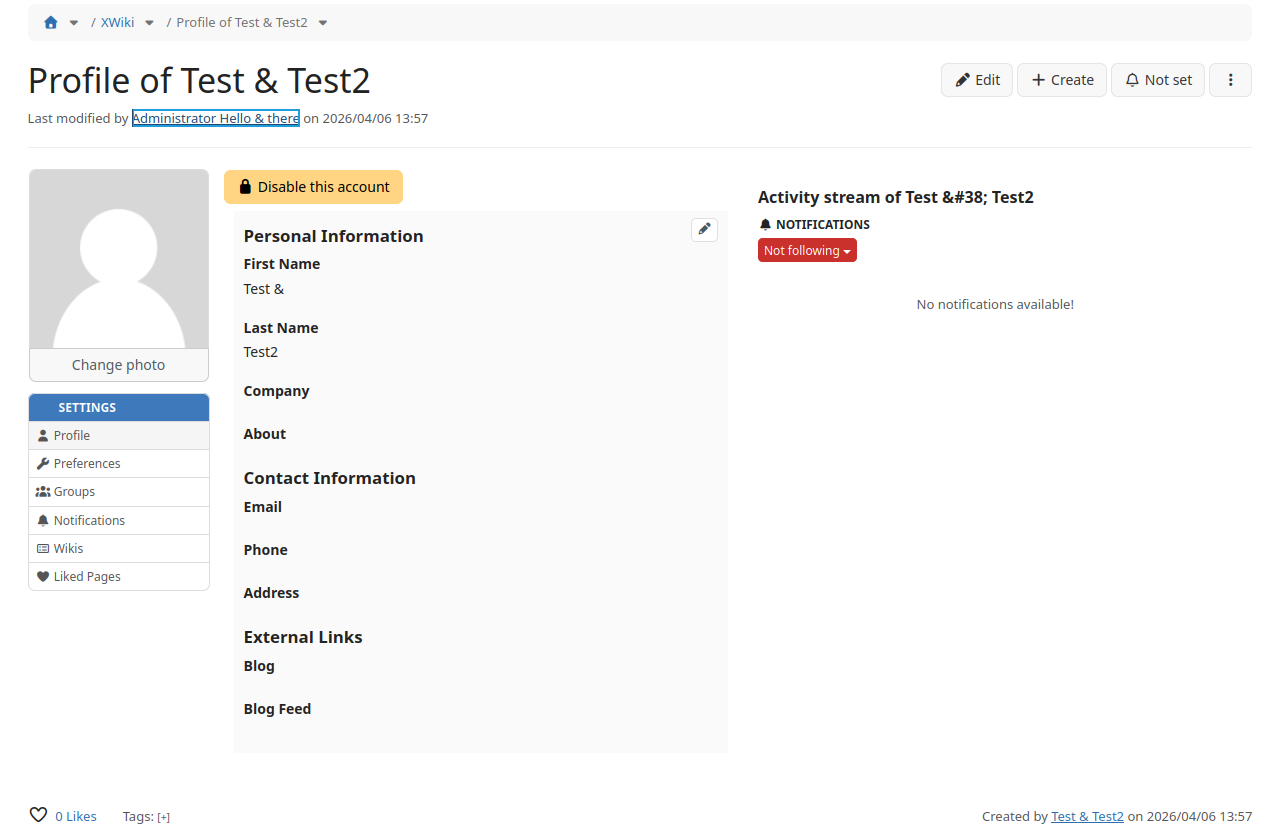Expand the home breadcrumb dropdown arrow

tap(74, 23)
